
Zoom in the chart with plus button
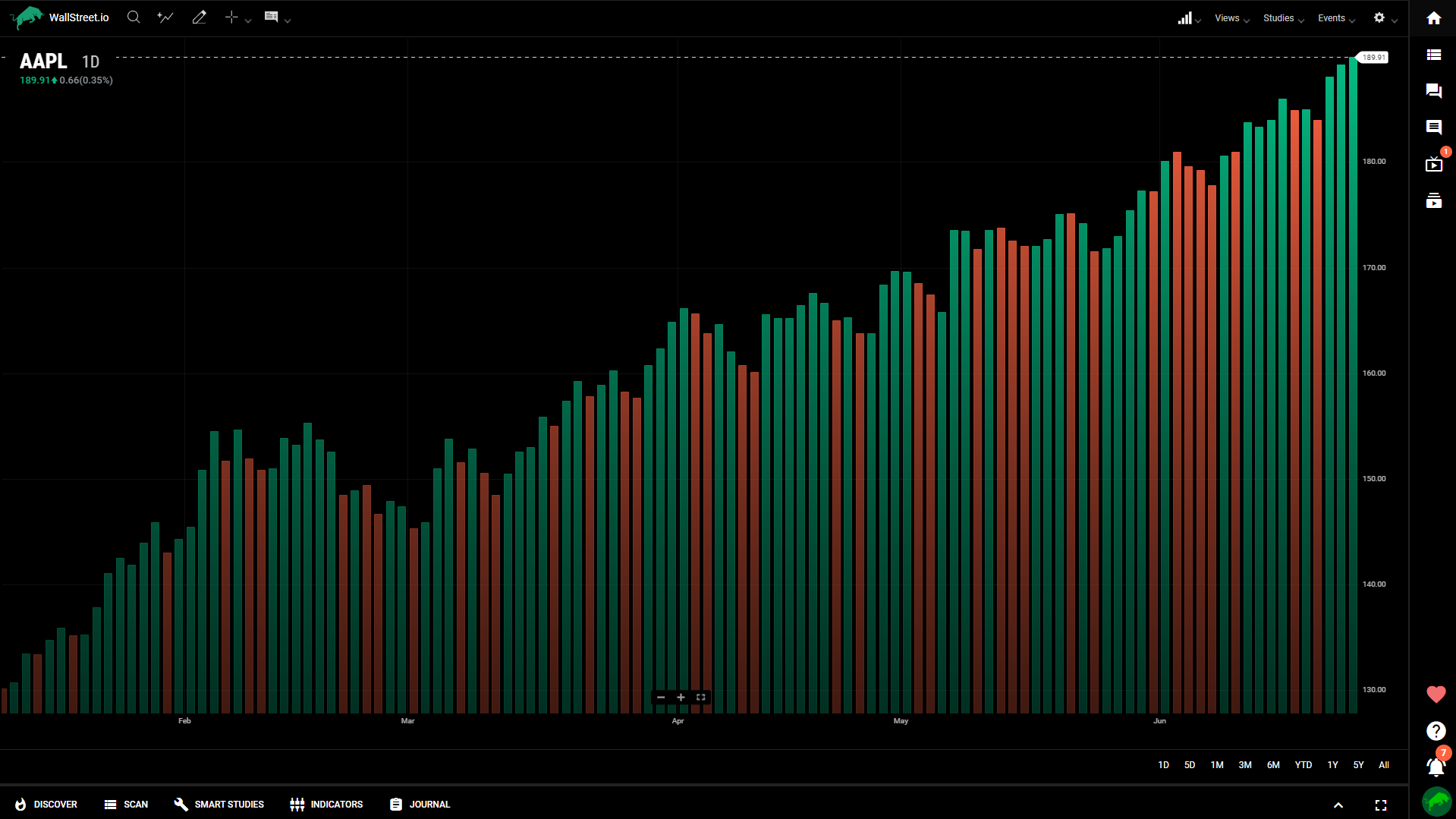point(681,698)
